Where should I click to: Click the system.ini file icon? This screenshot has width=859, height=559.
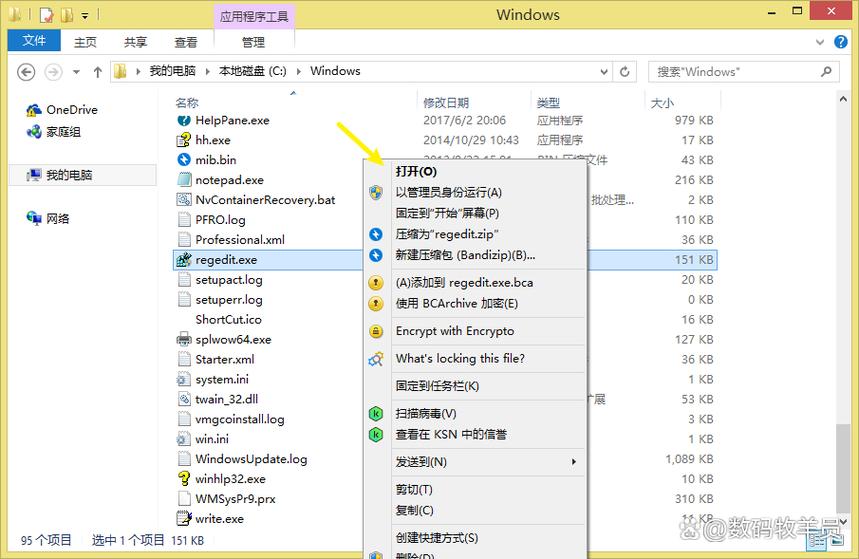(184, 379)
